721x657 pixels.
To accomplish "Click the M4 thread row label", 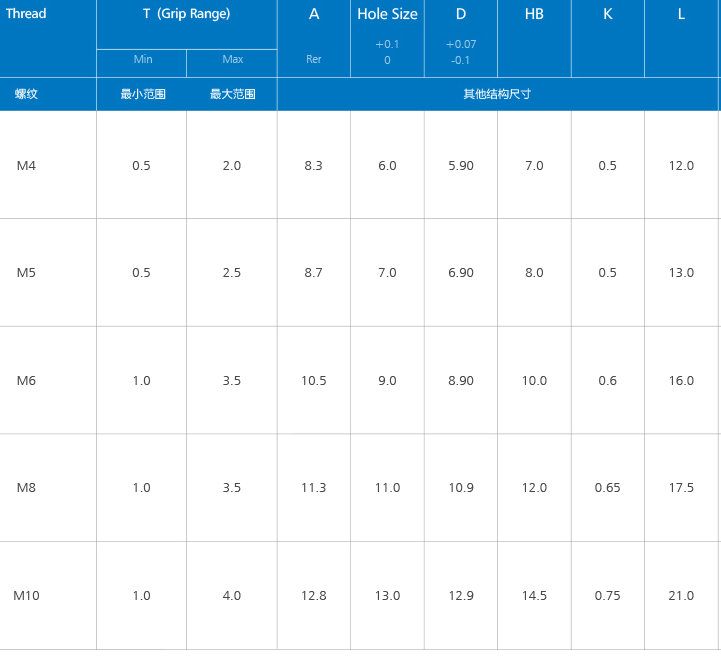I will tap(26, 165).
